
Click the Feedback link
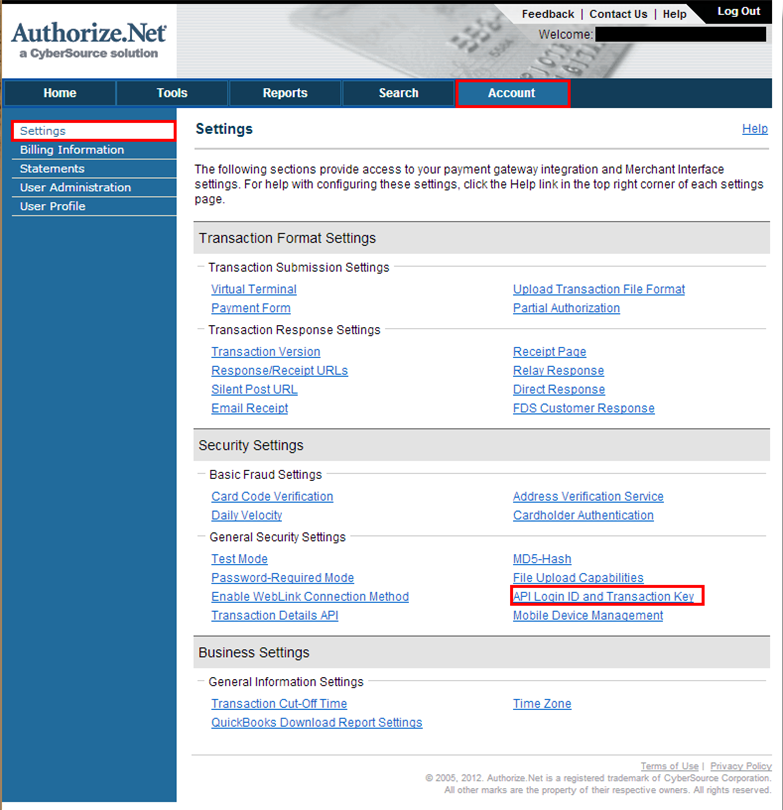547,14
